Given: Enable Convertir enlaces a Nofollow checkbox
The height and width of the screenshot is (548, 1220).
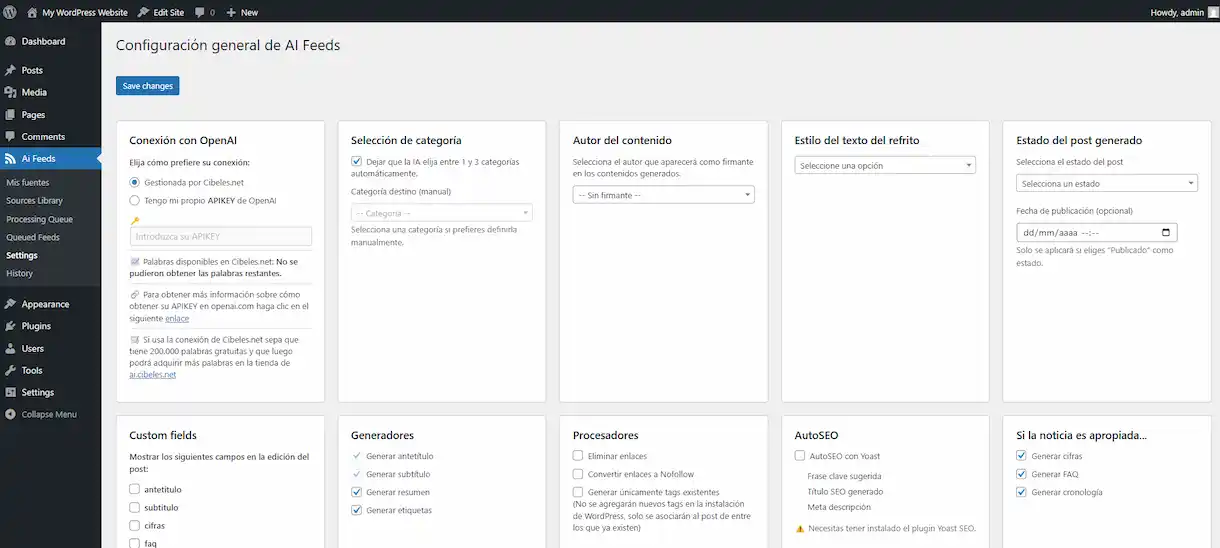Looking at the screenshot, I should pos(578,474).
